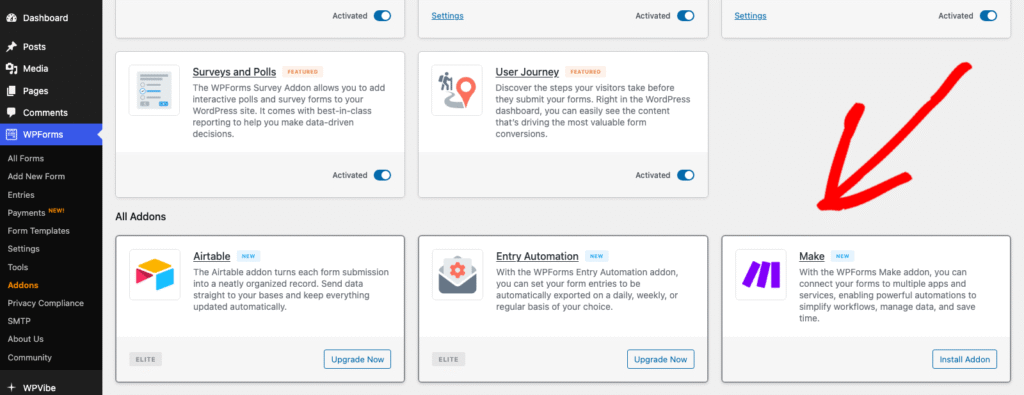The height and width of the screenshot is (395, 1024).
Task: Toggle off the User Journey addon
Action: coord(686,175)
